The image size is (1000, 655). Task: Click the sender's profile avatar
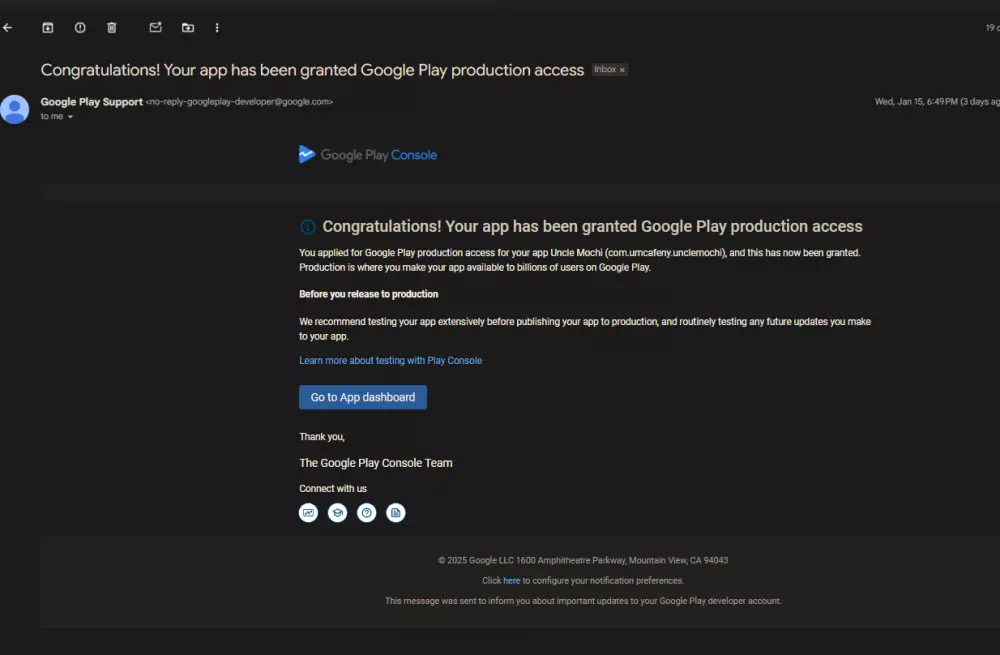click(15, 109)
